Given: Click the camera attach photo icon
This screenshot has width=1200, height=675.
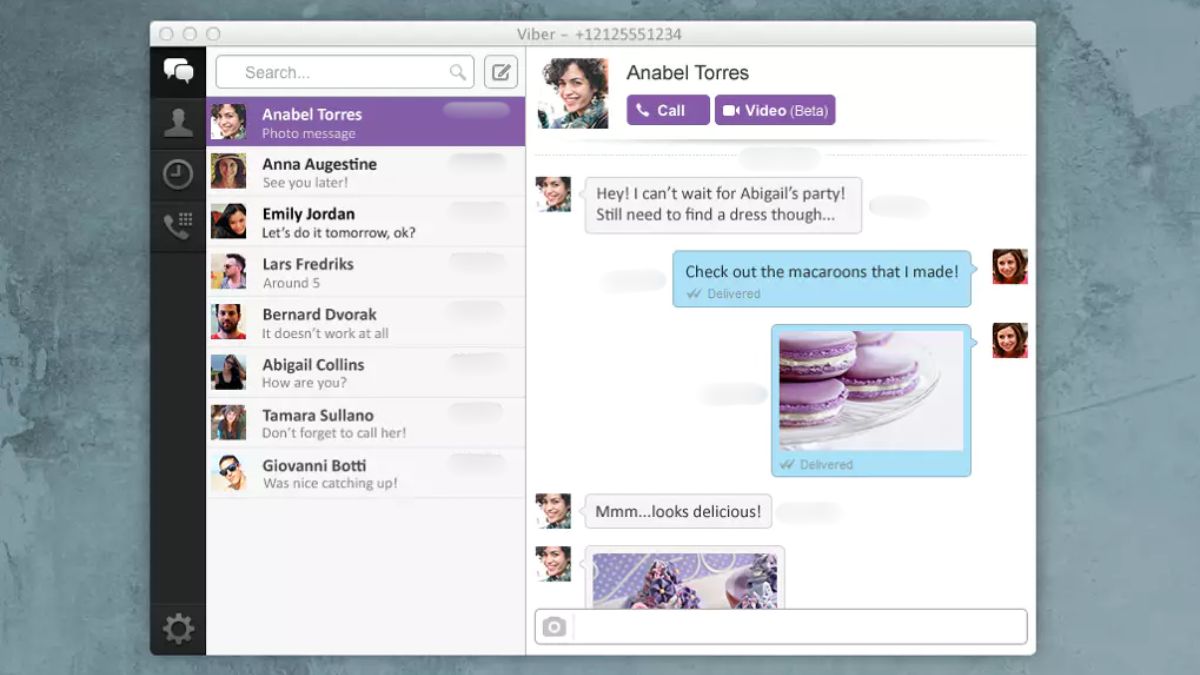Looking at the screenshot, I should point(554,627).
